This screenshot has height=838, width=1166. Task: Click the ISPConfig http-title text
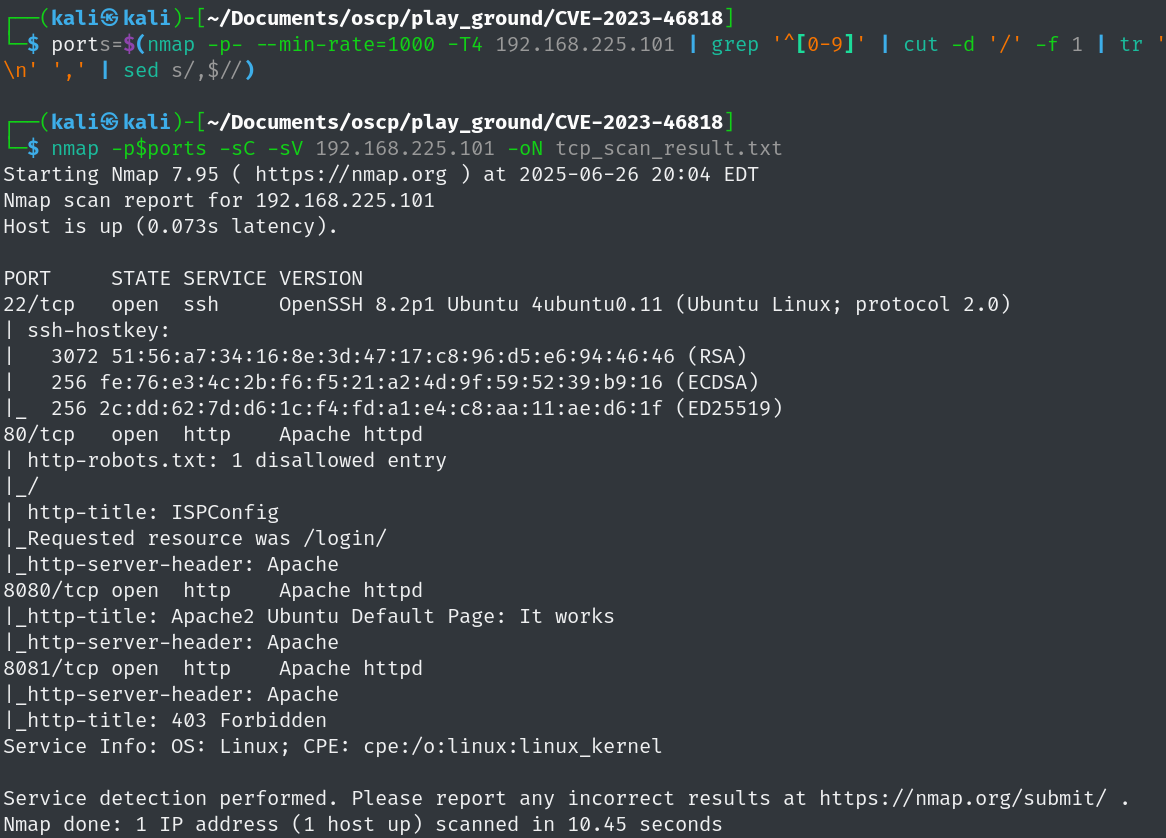tap(225, 513)
